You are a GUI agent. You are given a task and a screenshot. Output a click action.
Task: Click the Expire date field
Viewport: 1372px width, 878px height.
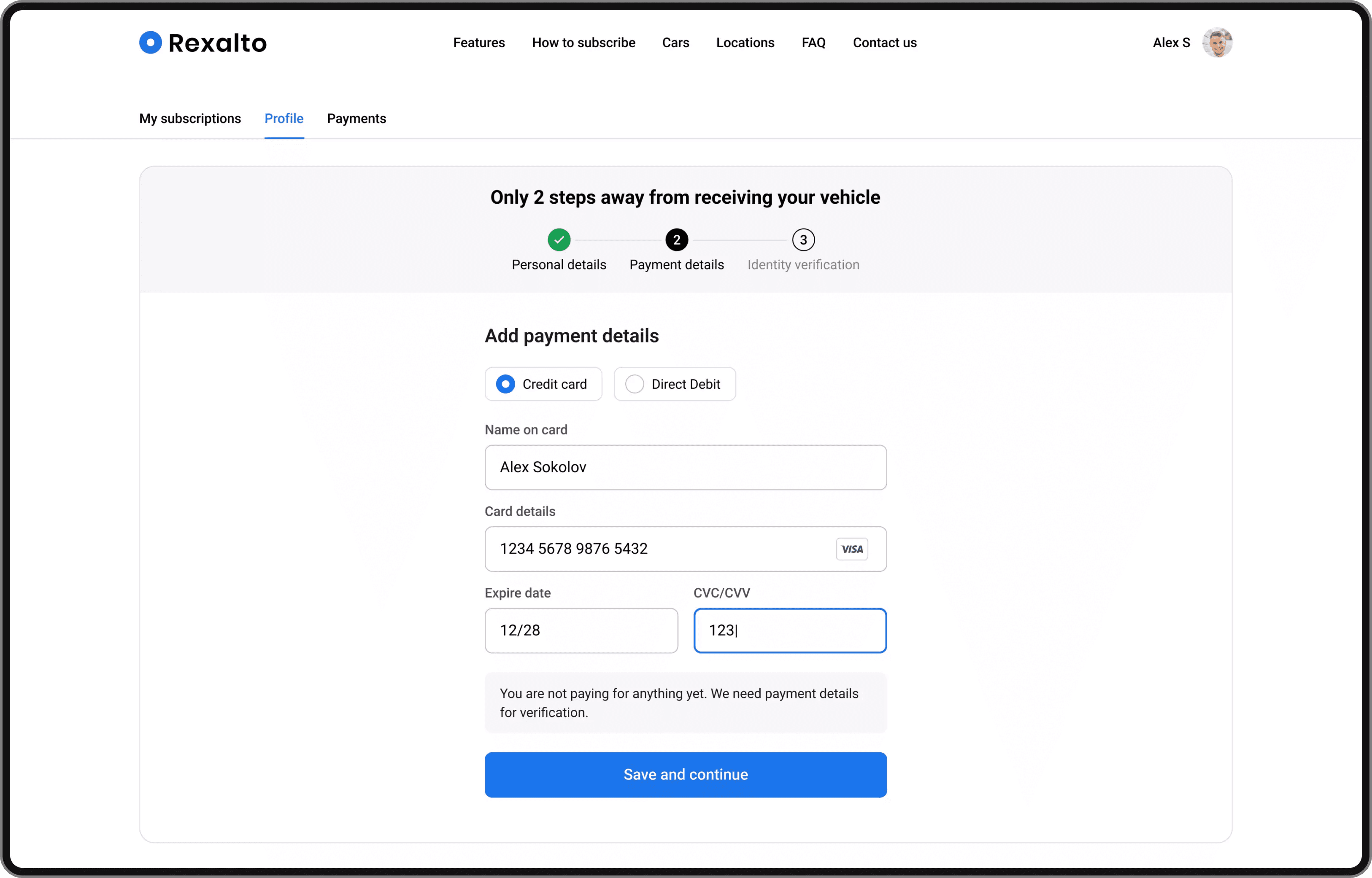(x=581, y=630)
